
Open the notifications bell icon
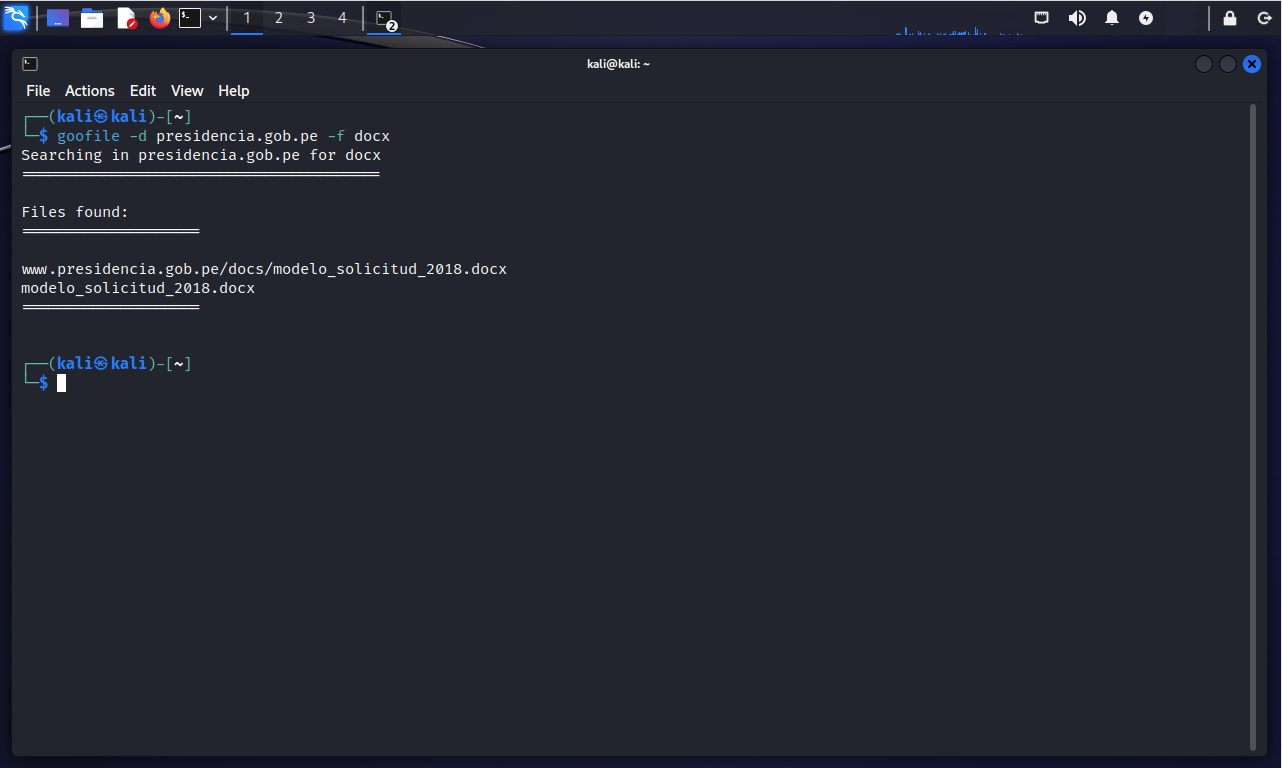click(x=1112, y=18)
